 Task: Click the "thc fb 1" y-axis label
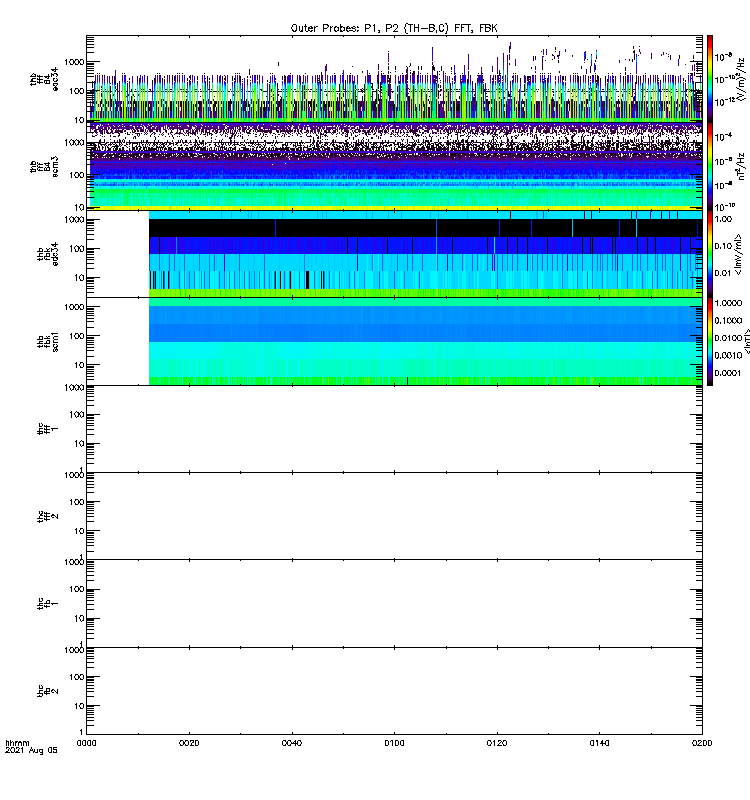[x=47, y=604]
